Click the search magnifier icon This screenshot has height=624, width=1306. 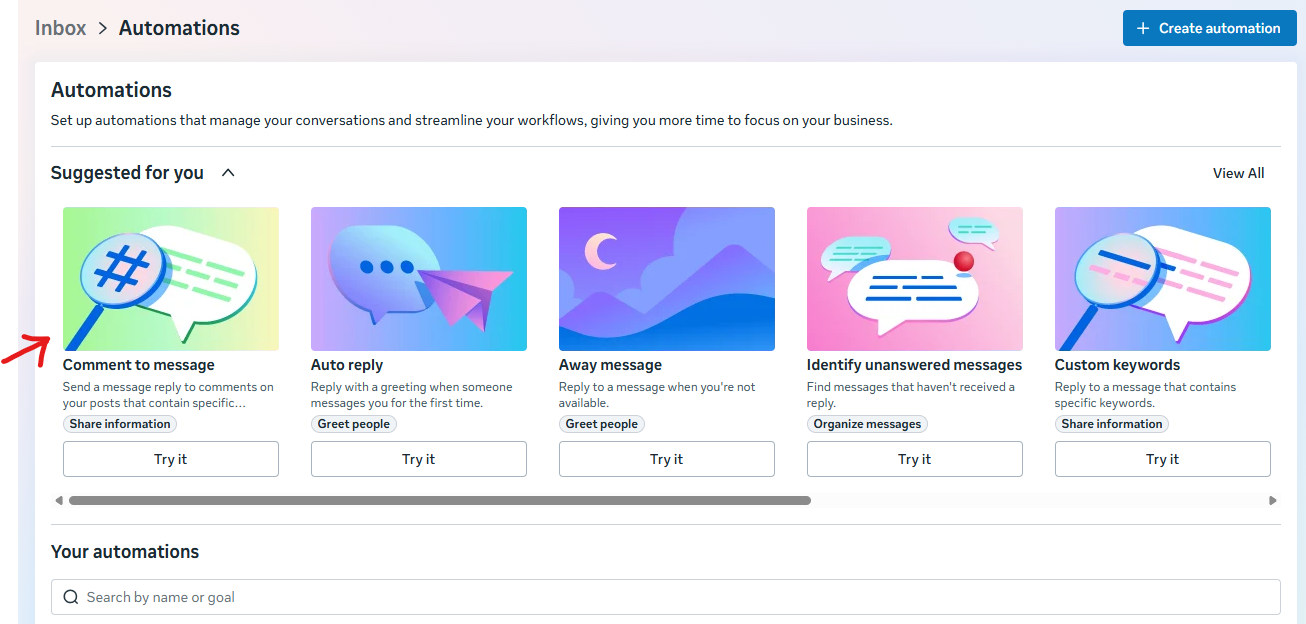(71, 597)
